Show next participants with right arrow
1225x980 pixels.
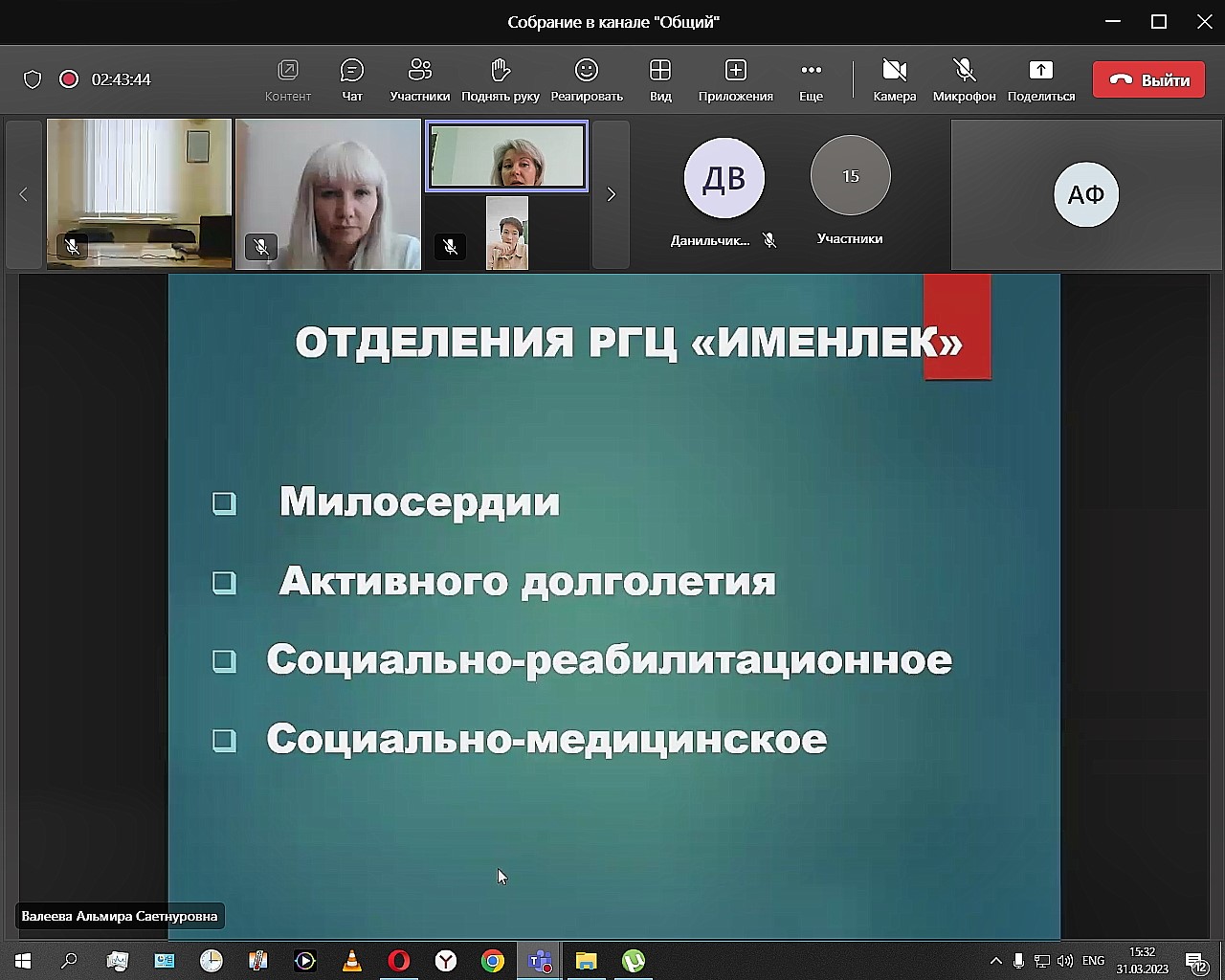point(612,194)
